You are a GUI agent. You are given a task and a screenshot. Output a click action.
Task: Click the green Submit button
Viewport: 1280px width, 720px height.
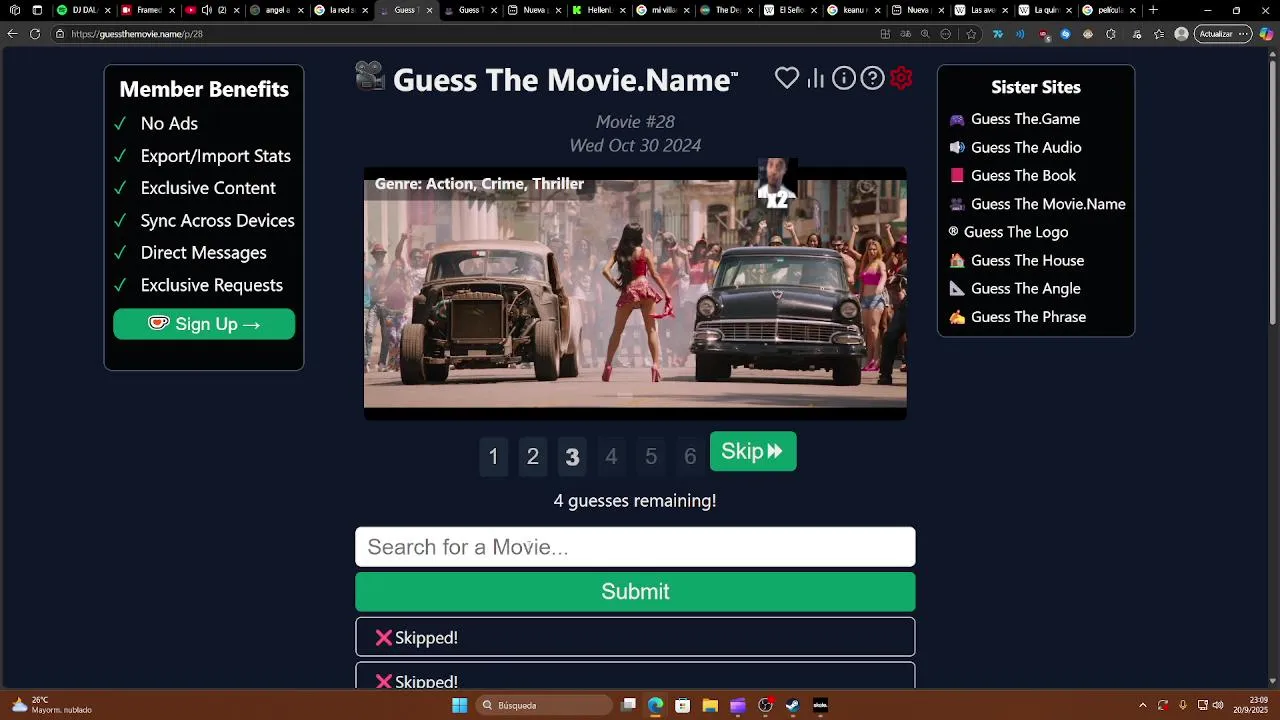(x=635, y=591)
